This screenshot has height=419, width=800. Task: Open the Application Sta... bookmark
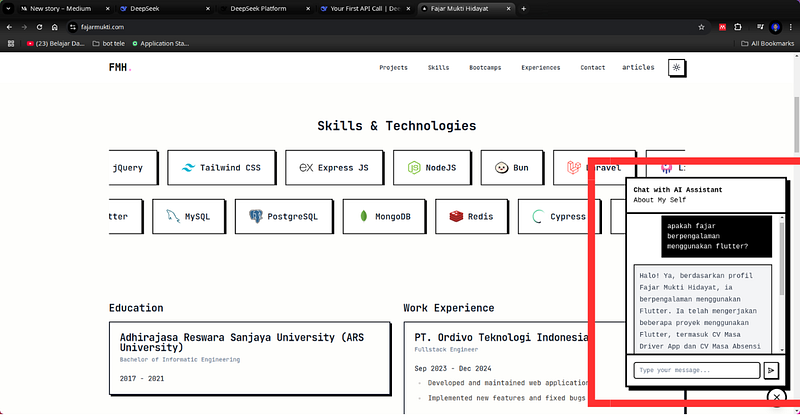[161, 43]
